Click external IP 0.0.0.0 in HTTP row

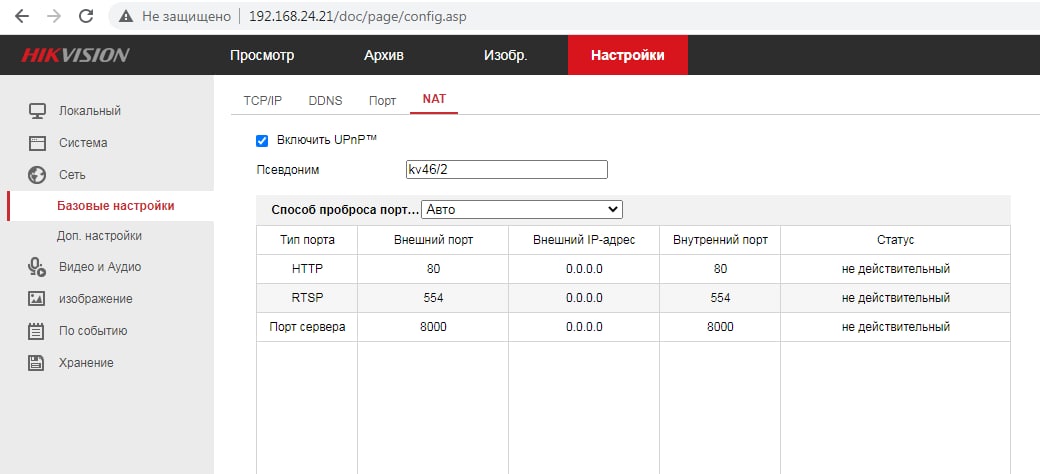click(x=584, y=269)
